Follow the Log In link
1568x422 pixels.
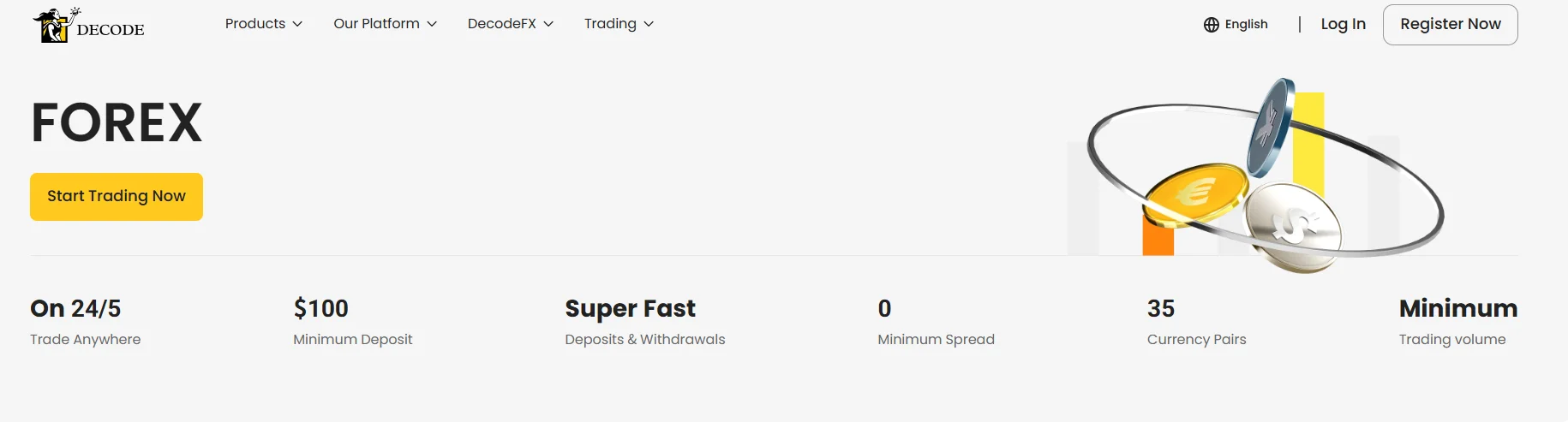[x=1343, y=24]
